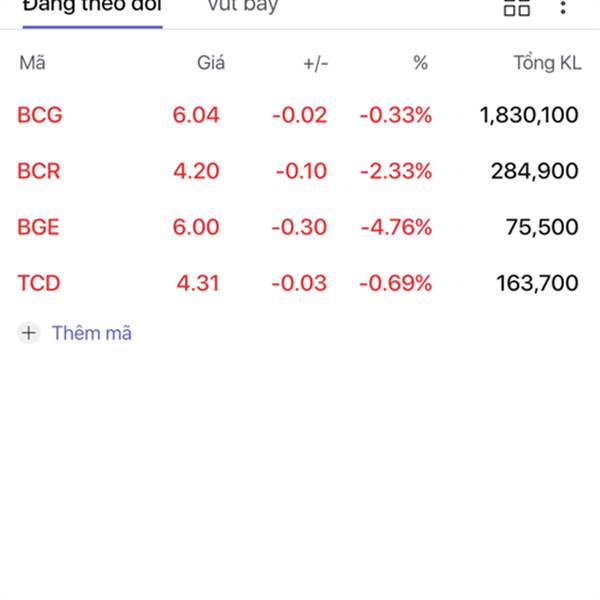600x600 pixels.
Task: Tap the plus icon beside Thêm mã
Action: tap(29, 333)
